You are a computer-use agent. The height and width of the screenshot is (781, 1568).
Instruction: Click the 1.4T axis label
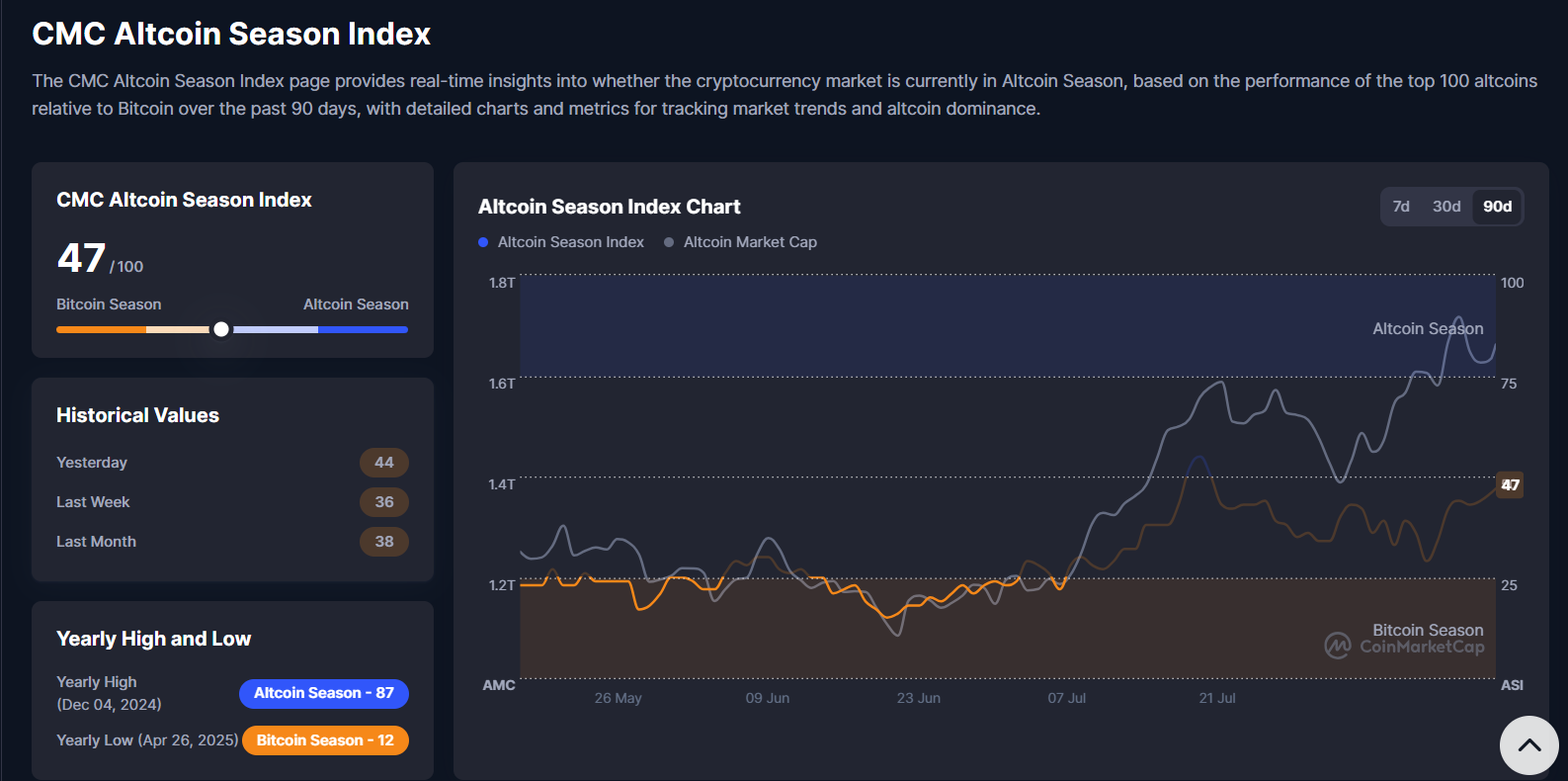pyautogui.click(x=502, y=484)
